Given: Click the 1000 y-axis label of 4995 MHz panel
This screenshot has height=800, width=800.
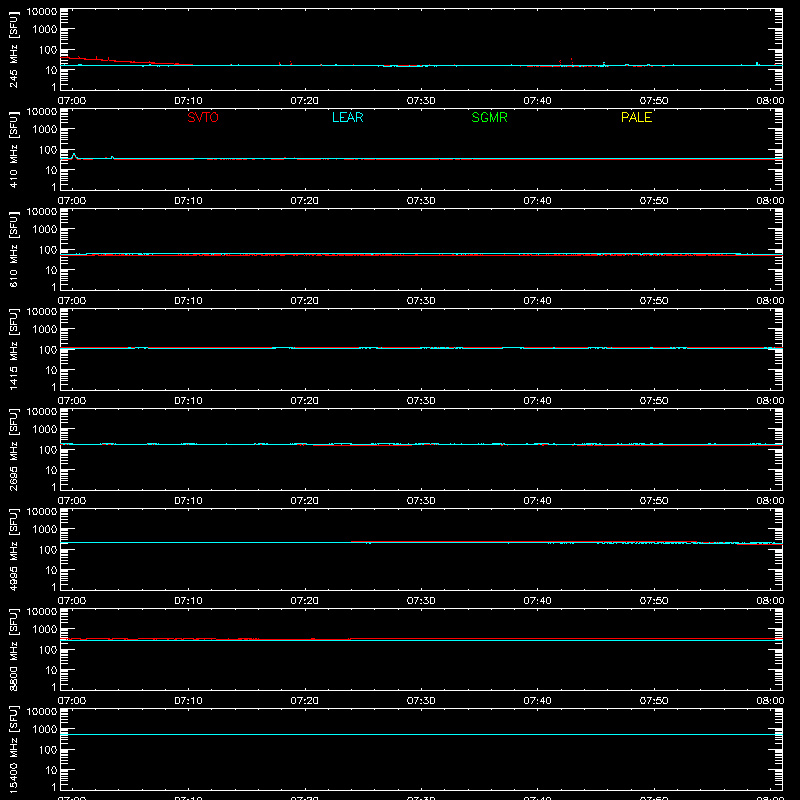Looking at the screenshot, I should (45, 530).
